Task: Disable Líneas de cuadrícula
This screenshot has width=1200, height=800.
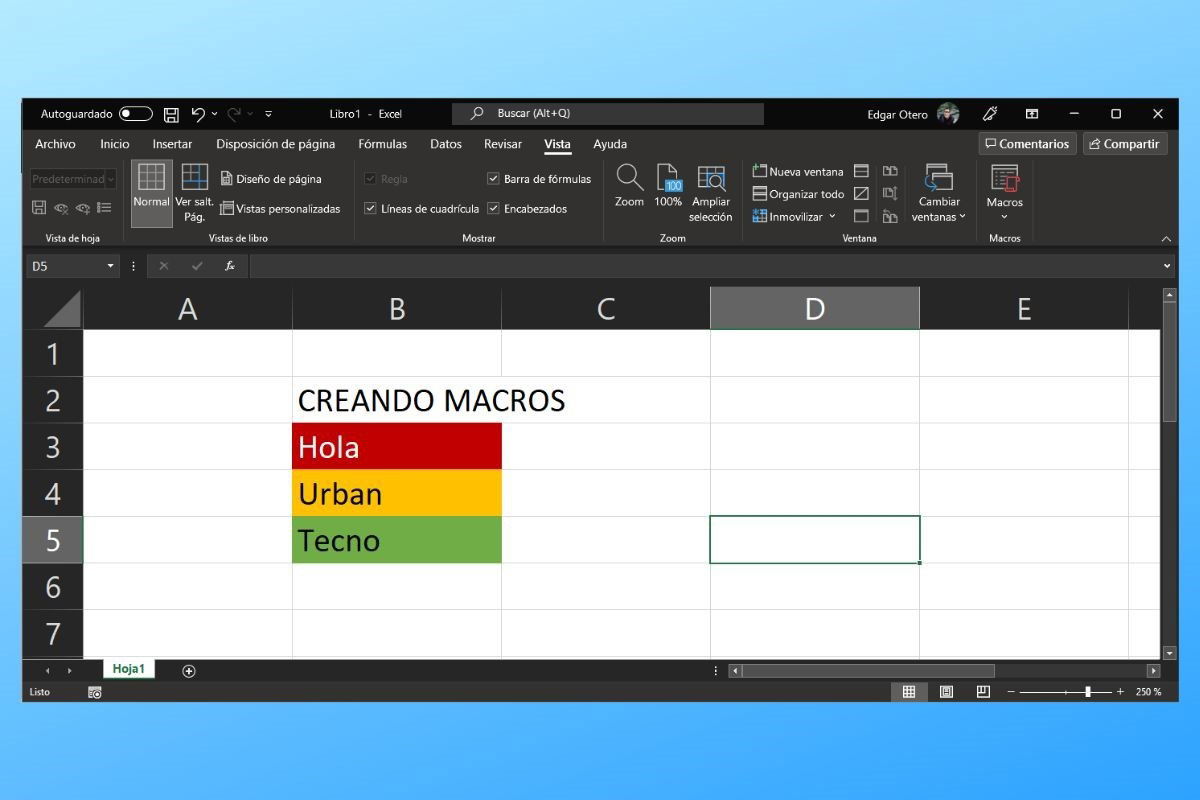Action: click(x=371, y=208)
